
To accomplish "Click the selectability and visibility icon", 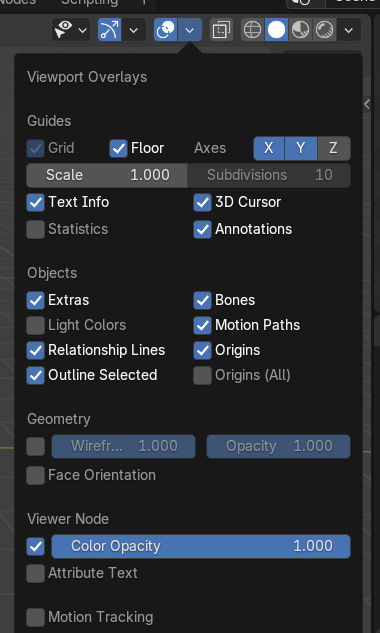I will point(71,30).
